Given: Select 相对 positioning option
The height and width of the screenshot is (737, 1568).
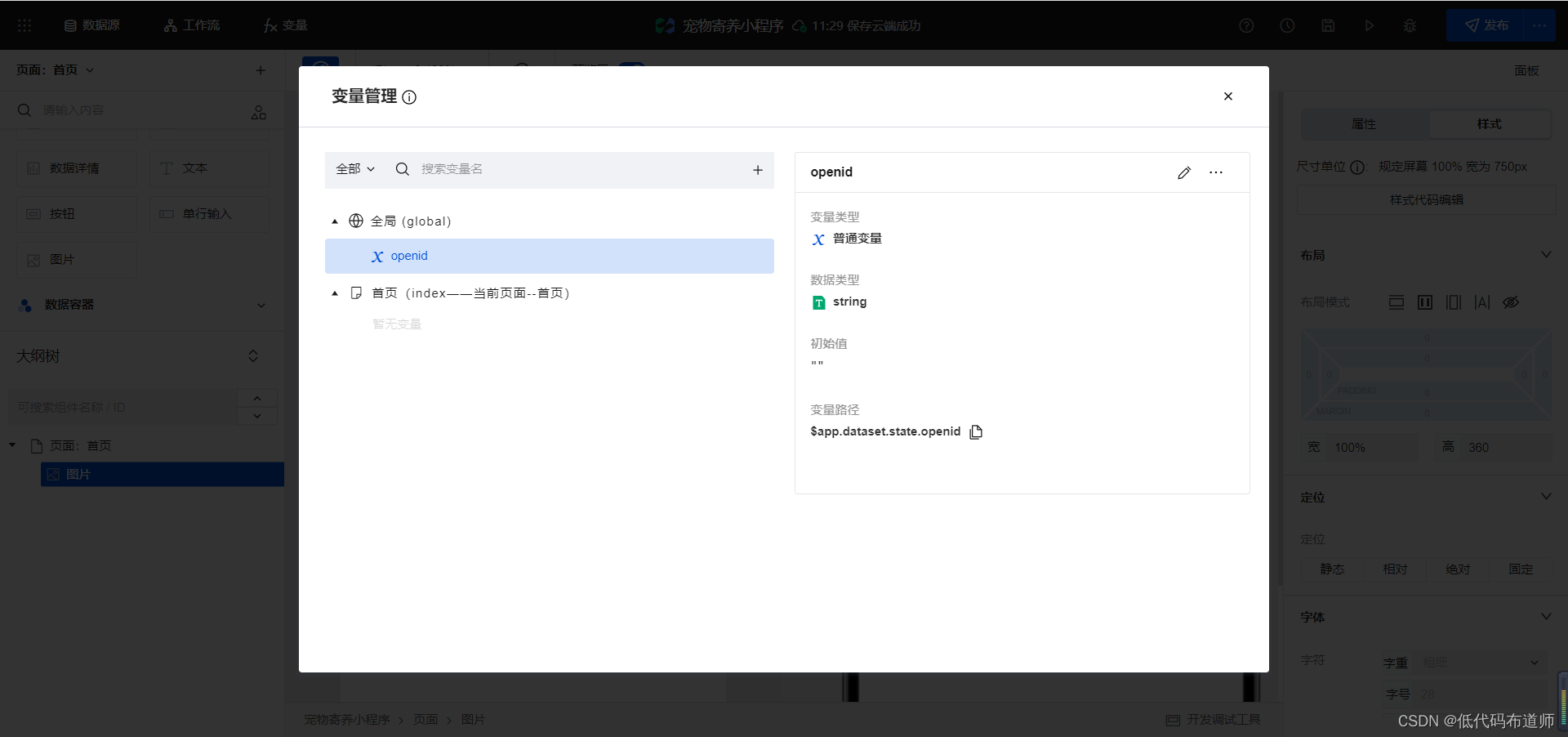Looking at the screenshot, I should coord(1395,569).
